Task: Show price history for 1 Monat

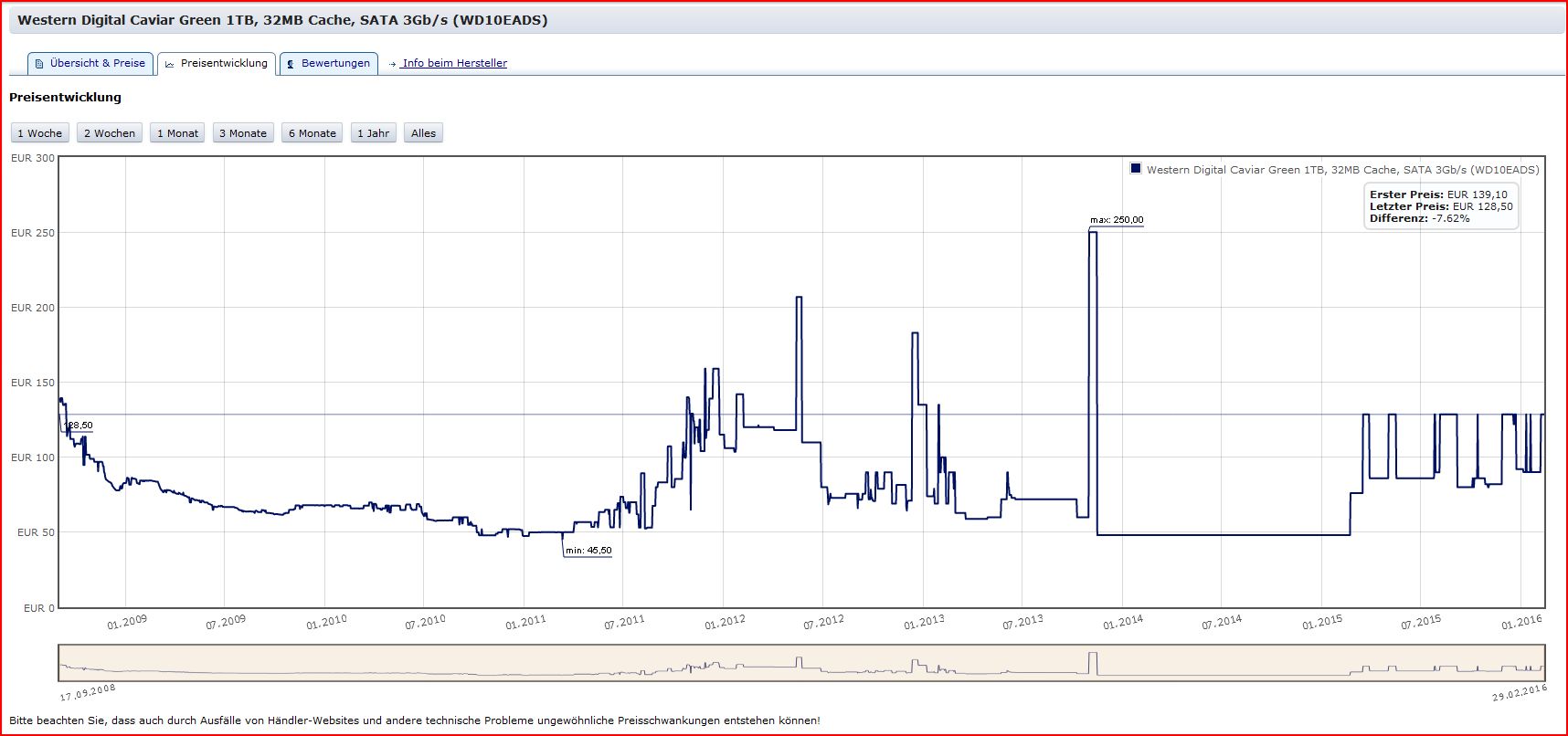Action: (177, 133)
